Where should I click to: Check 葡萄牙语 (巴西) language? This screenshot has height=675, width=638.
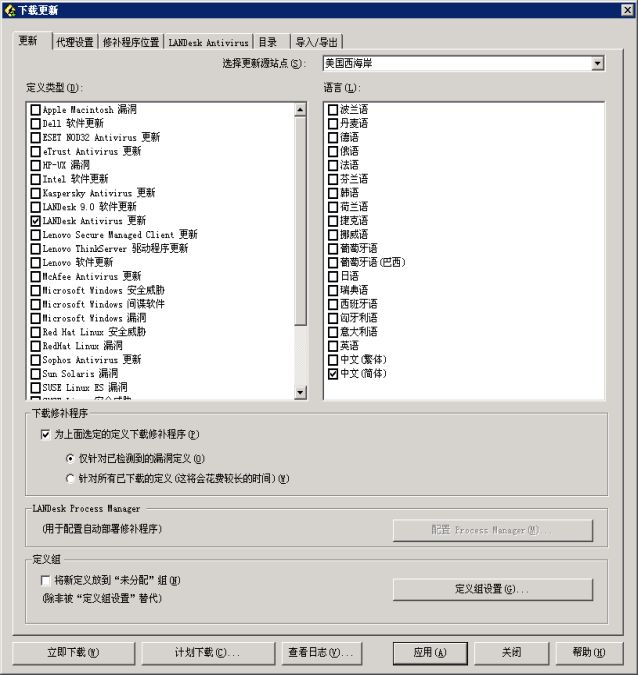333,263
